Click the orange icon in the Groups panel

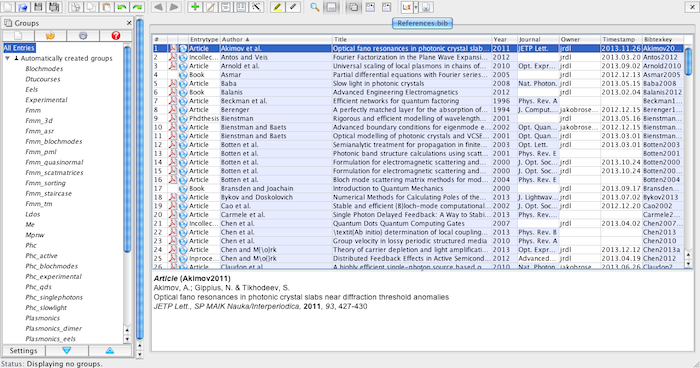[50, 36]
